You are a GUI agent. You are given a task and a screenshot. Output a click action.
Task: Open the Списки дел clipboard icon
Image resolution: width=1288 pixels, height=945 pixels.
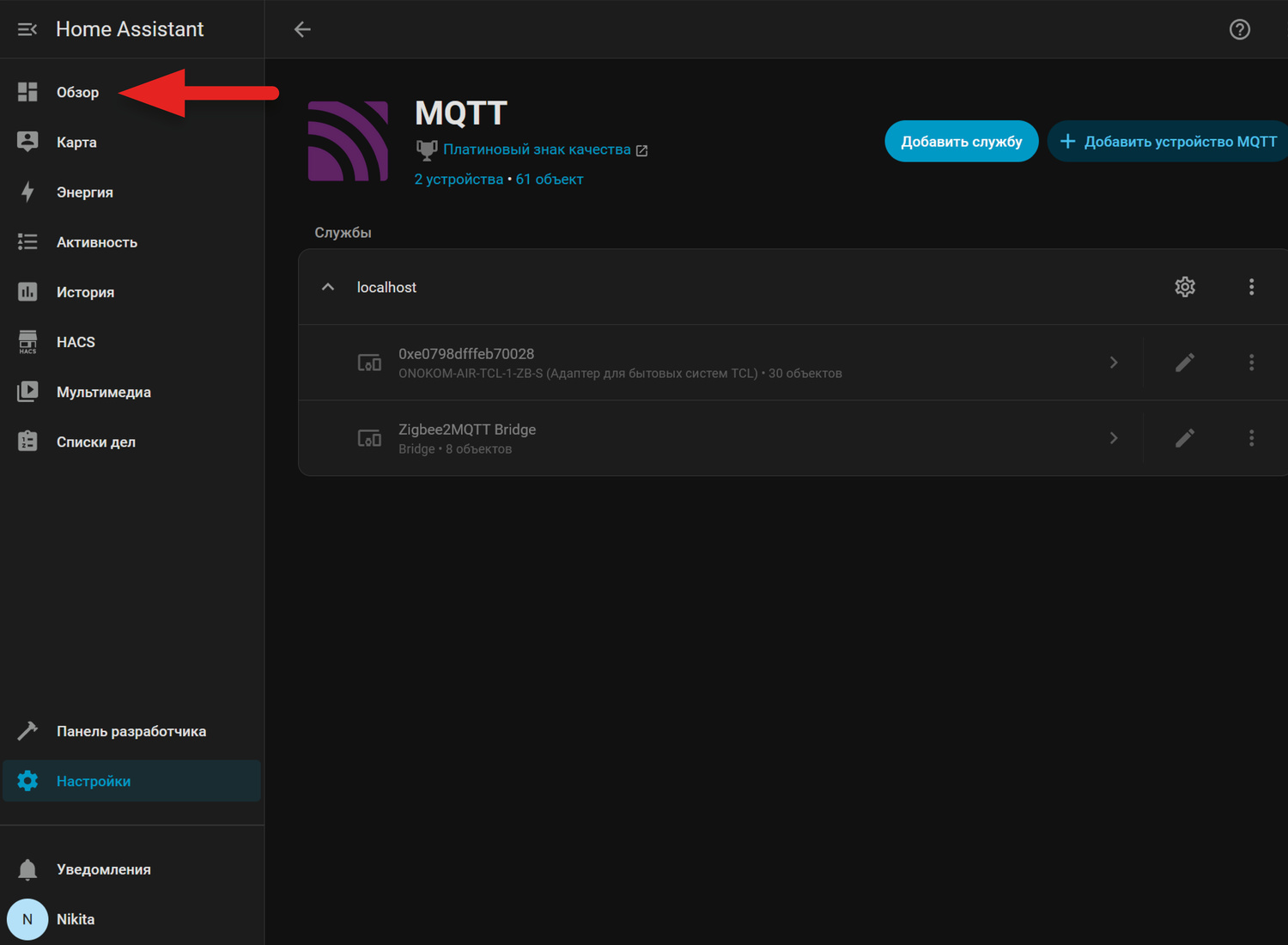27,442
